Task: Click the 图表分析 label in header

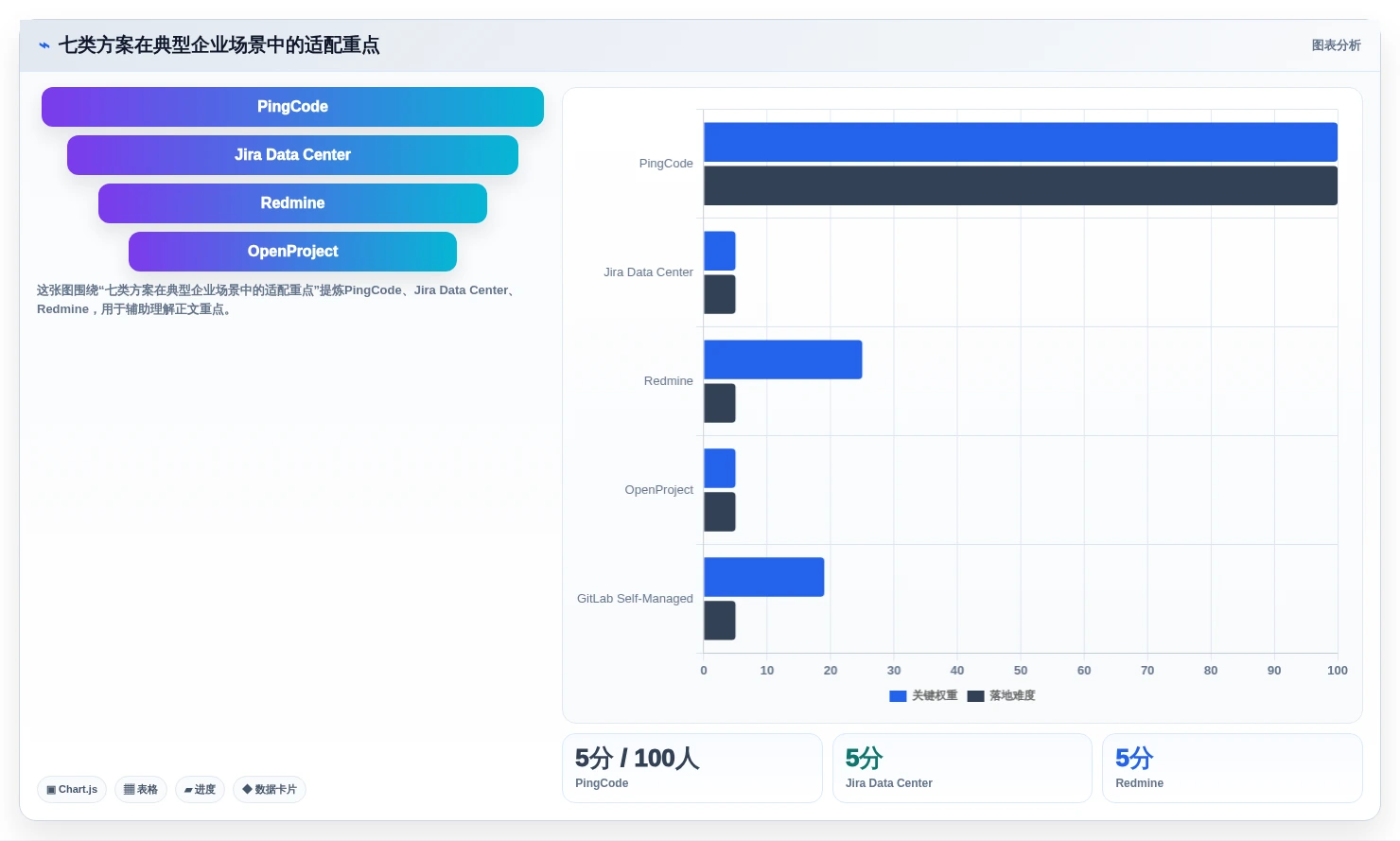Action: (1336, 45)
